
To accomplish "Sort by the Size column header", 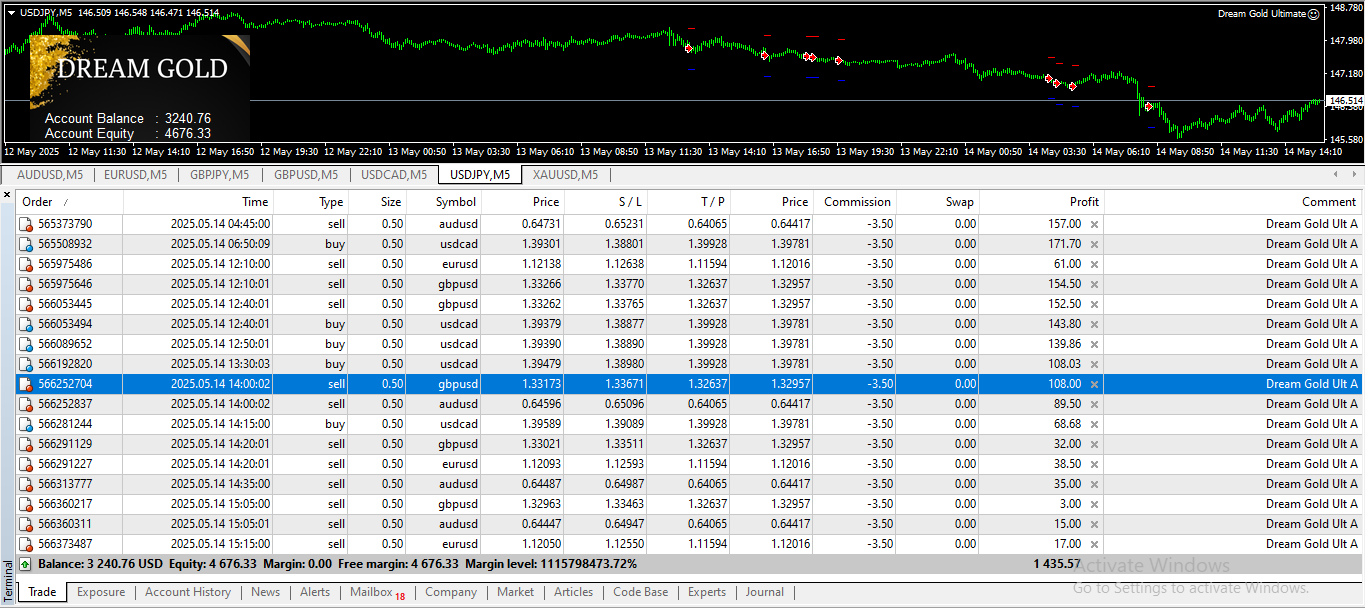I will point(377,202).
